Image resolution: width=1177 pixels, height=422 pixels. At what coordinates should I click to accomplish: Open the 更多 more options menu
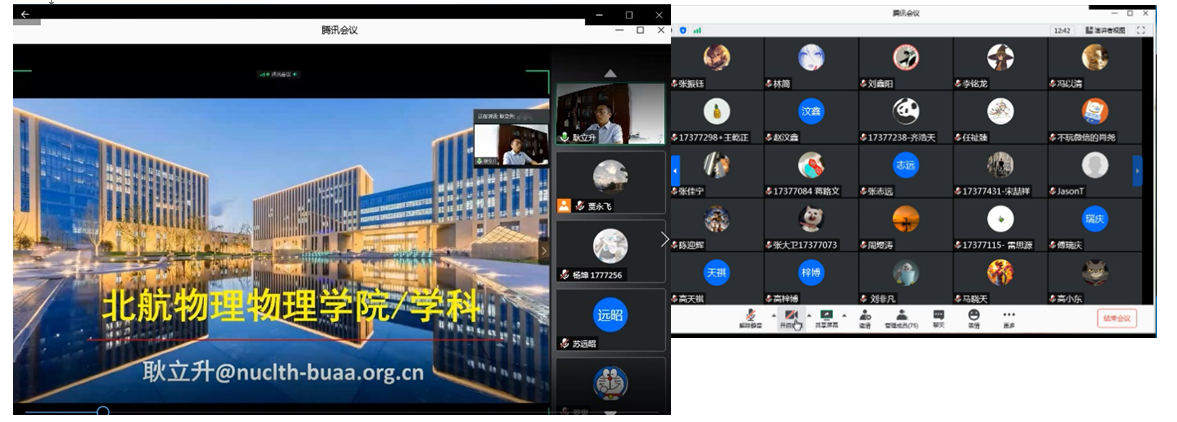pyautogui.click(x=1009, y=315)
